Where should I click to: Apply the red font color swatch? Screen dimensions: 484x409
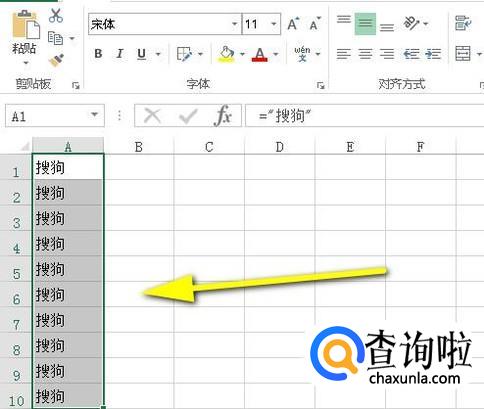point(260,54)
